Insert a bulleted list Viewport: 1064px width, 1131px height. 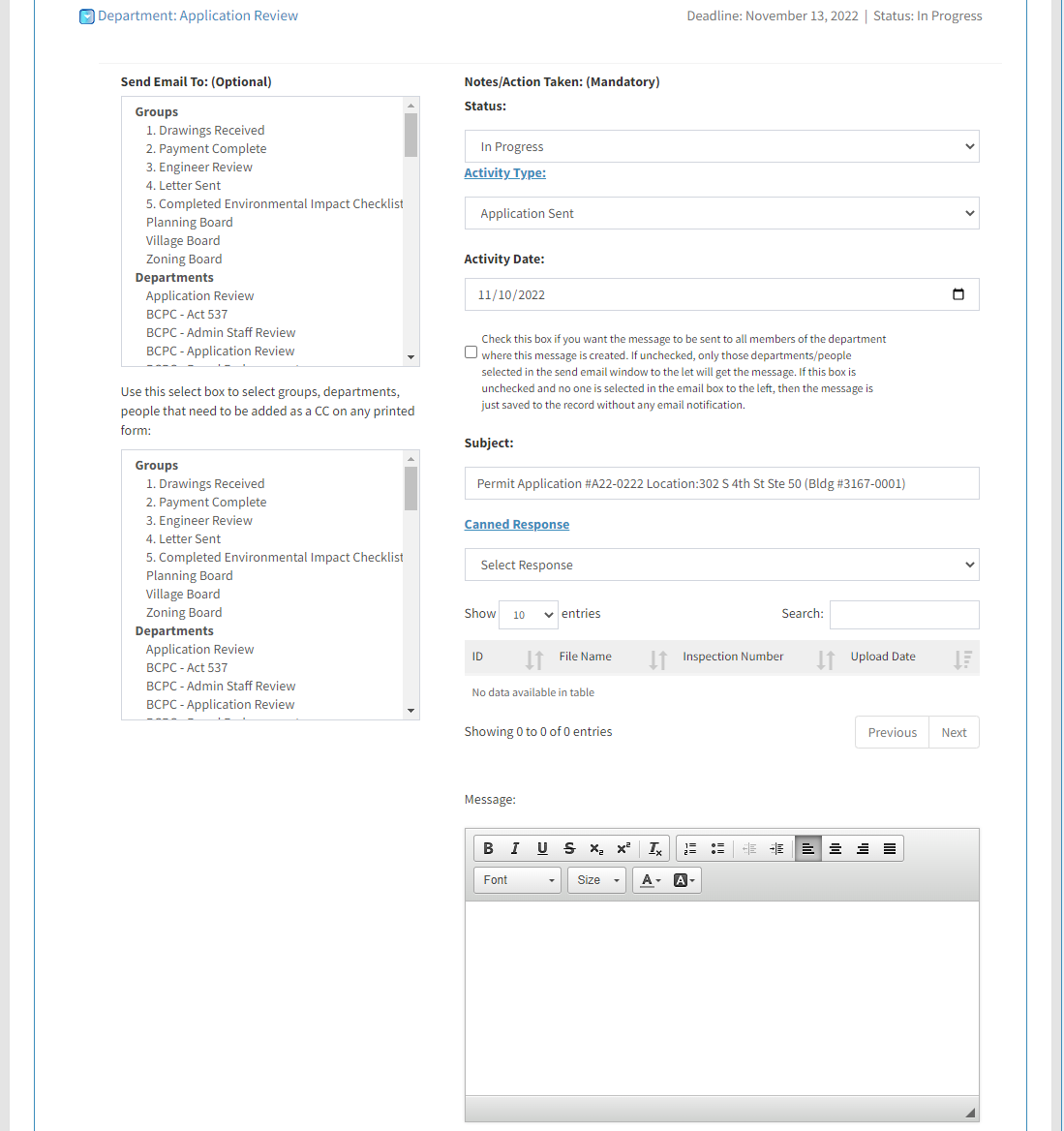[717, 848]
